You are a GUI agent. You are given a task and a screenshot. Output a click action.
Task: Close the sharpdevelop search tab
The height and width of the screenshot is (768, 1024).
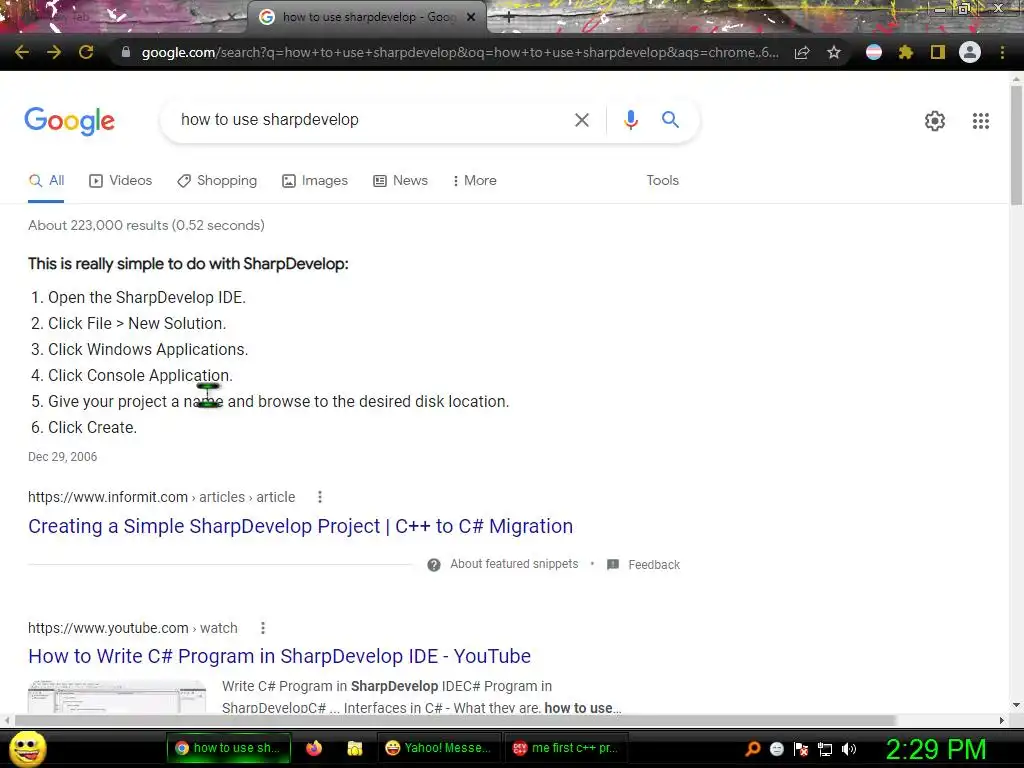471,18
